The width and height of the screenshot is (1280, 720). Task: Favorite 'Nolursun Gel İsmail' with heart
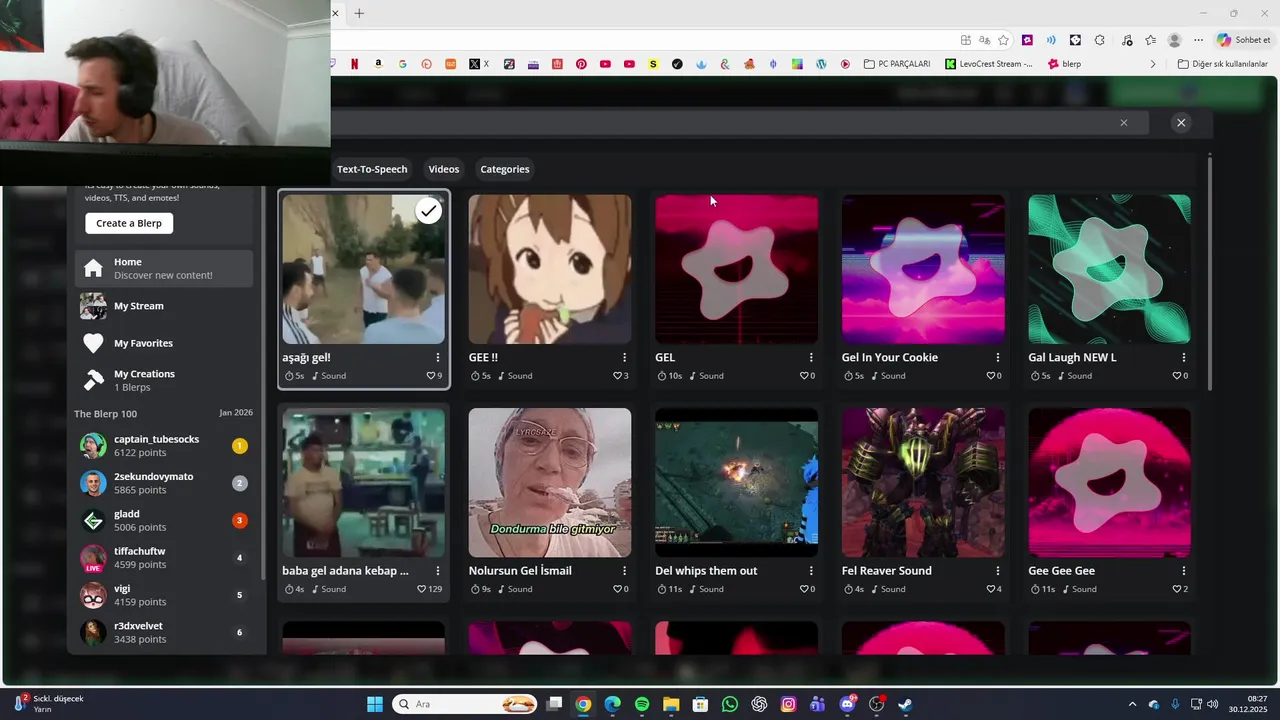618,589
